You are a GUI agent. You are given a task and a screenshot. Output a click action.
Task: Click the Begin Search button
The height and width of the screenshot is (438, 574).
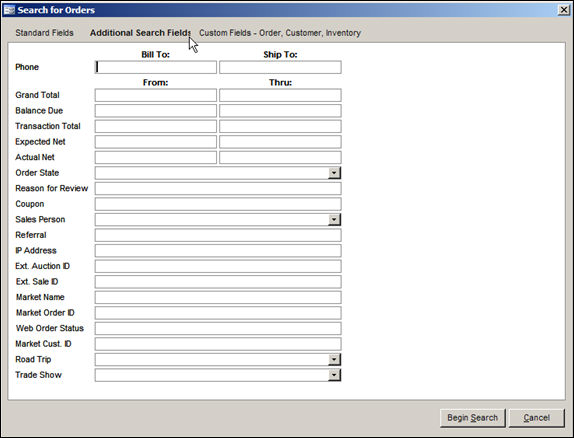[473, 418]
